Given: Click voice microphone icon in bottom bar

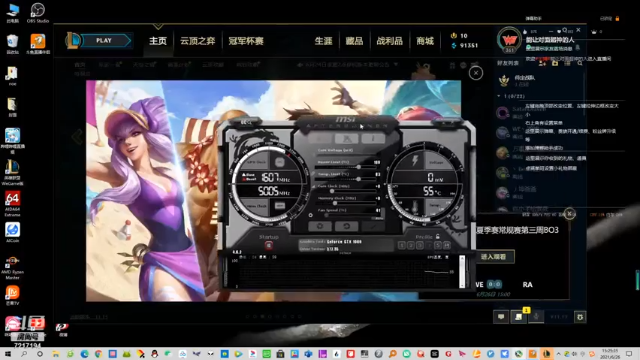Looking at the screenshot, I should pyautogui.click(x=536, y=317).
